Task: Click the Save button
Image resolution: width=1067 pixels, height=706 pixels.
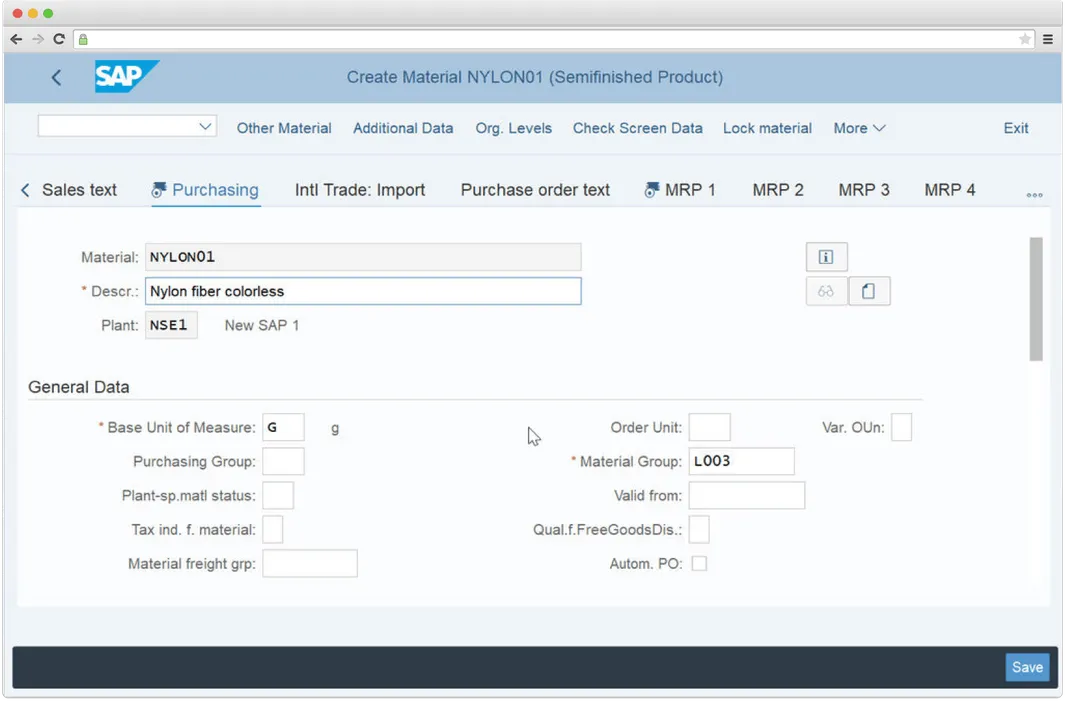Action: tap(1028, 667)
